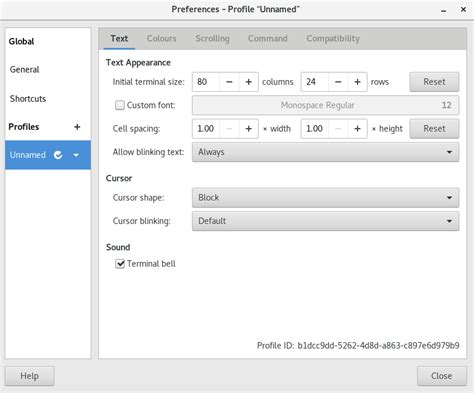Screen dimensions: 474x393
Task: Switch to the Command tab
Action: point(268,39)
